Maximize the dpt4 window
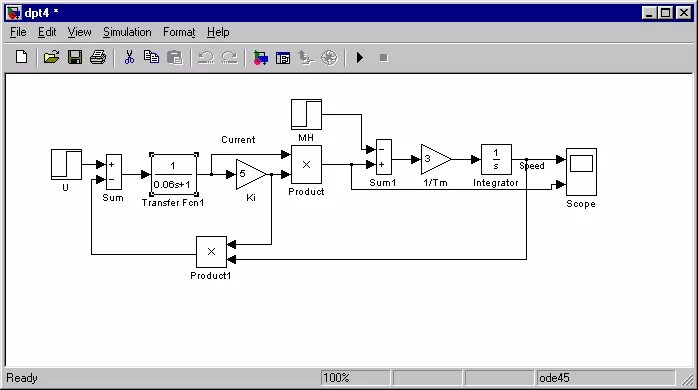This screenshot has height=390, width=698. (666, 13)
